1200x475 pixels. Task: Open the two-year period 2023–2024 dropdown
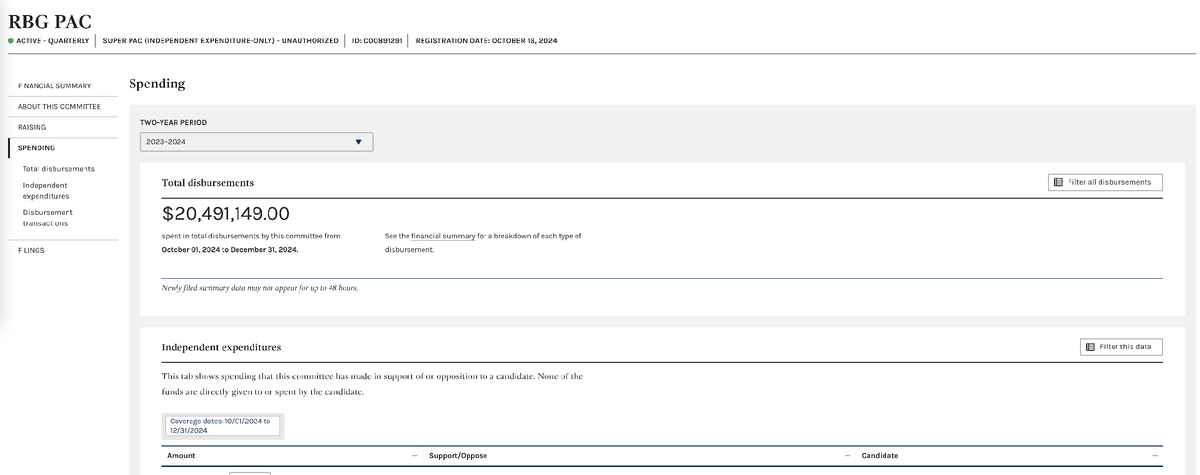[x=257, y=142]
